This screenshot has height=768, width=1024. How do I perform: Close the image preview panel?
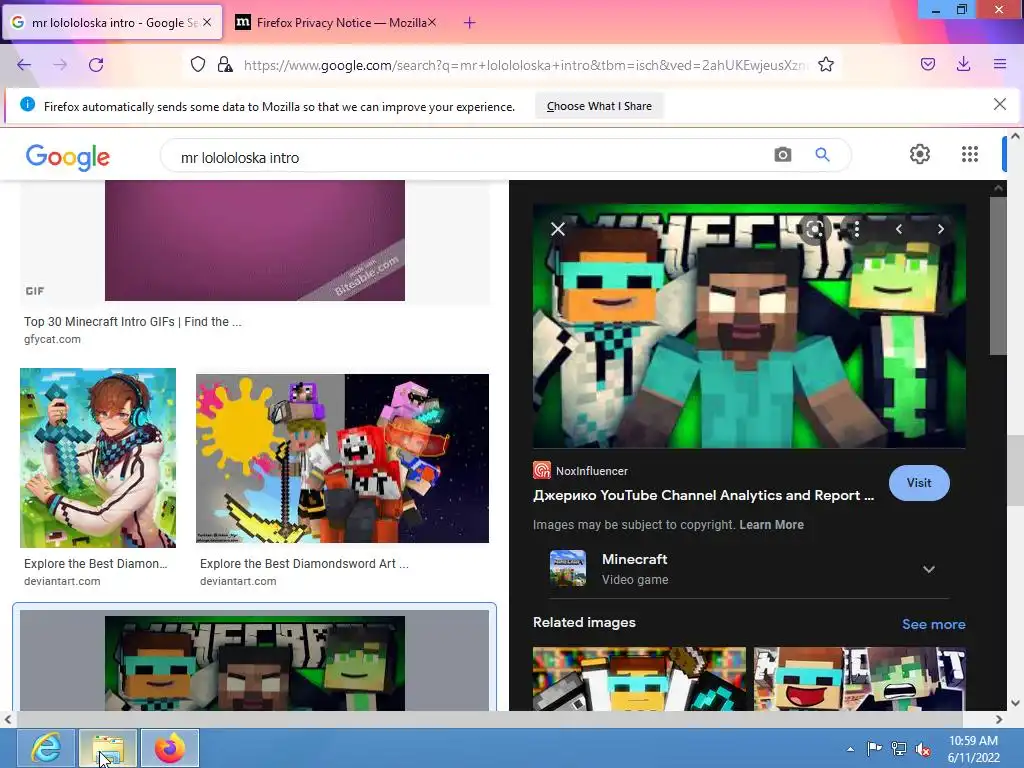[x=558, y=229]
